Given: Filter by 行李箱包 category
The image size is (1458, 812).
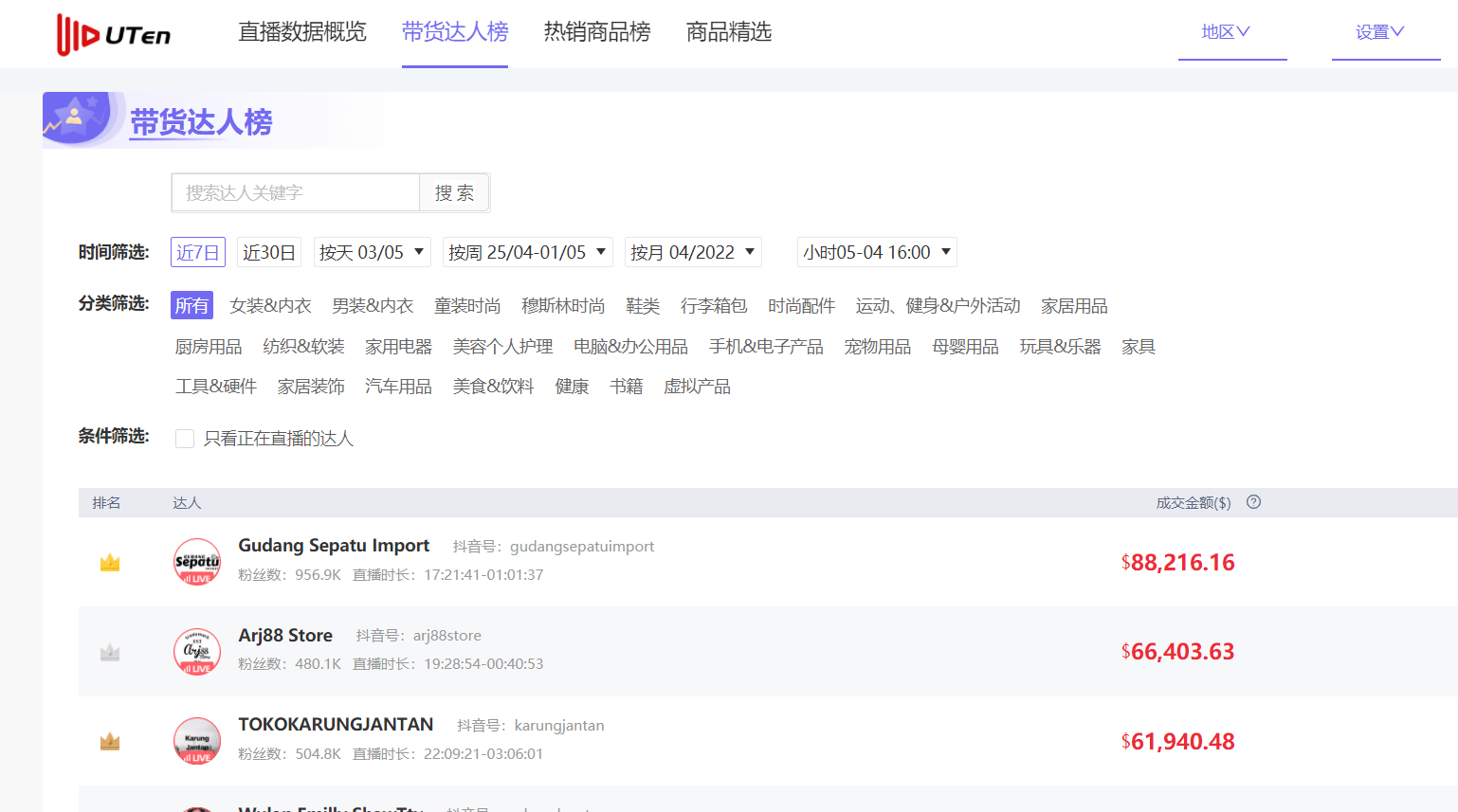Looking at the screenshot, I should [x=714, y=305].
